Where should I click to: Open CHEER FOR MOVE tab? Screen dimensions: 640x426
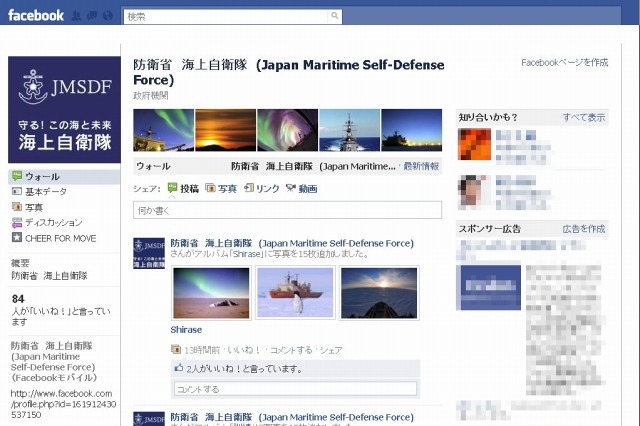tap(60, 238)
